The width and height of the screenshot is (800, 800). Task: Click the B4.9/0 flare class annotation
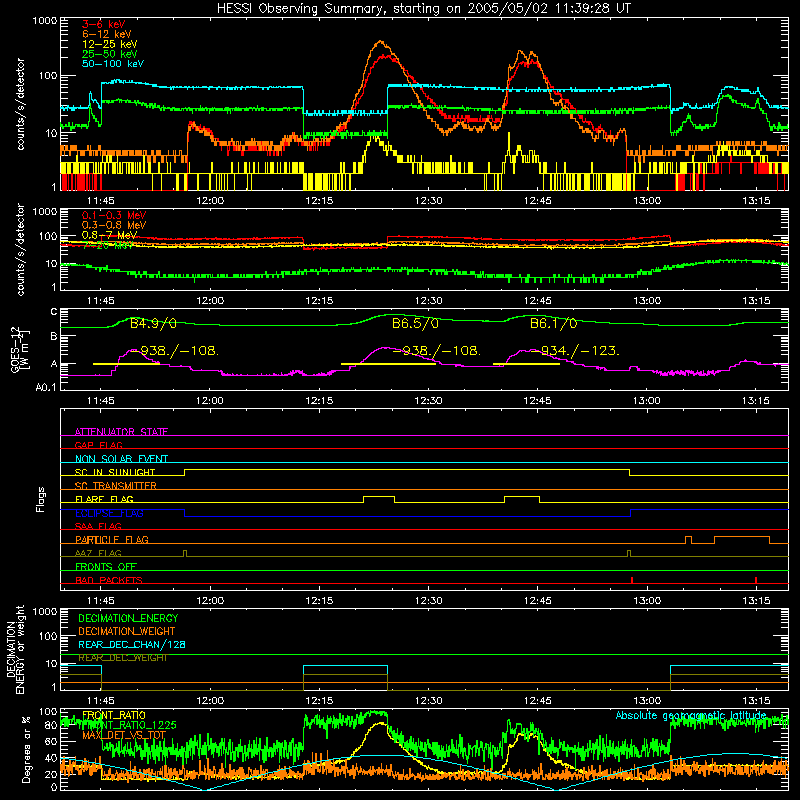[x=153, y=323]
